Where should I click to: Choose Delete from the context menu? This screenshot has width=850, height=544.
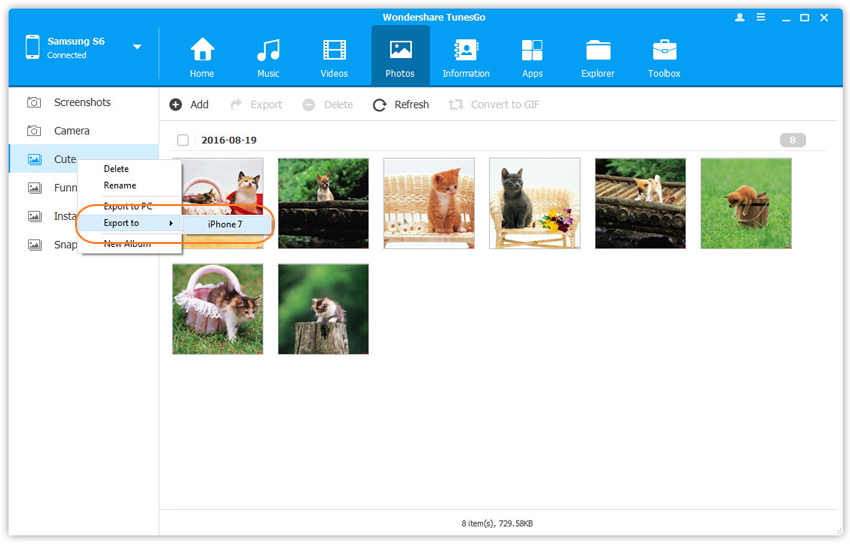[x=116, y=169]
